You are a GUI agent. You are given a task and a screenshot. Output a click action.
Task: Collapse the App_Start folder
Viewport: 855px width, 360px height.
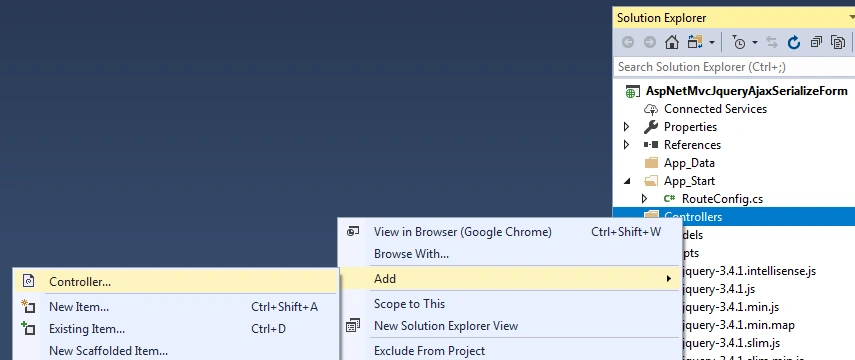click(x=627, y=181)
